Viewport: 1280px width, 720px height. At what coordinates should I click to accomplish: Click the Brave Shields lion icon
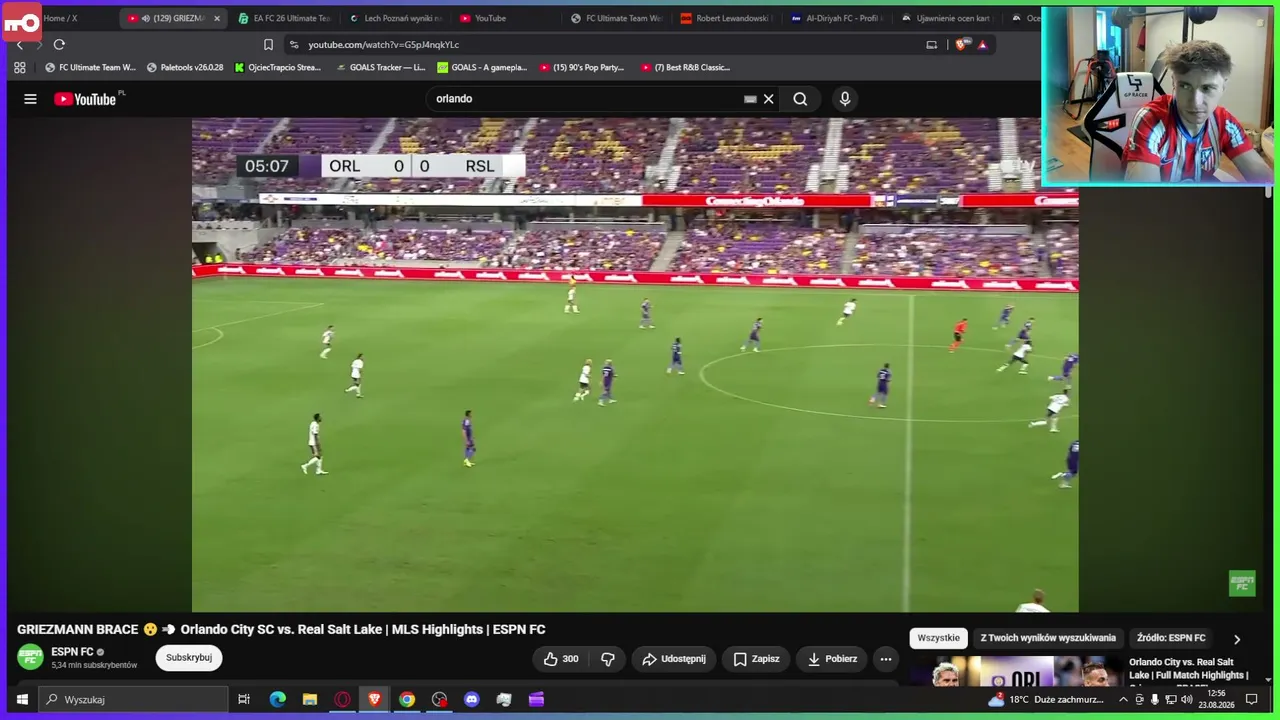click(962, 44)
